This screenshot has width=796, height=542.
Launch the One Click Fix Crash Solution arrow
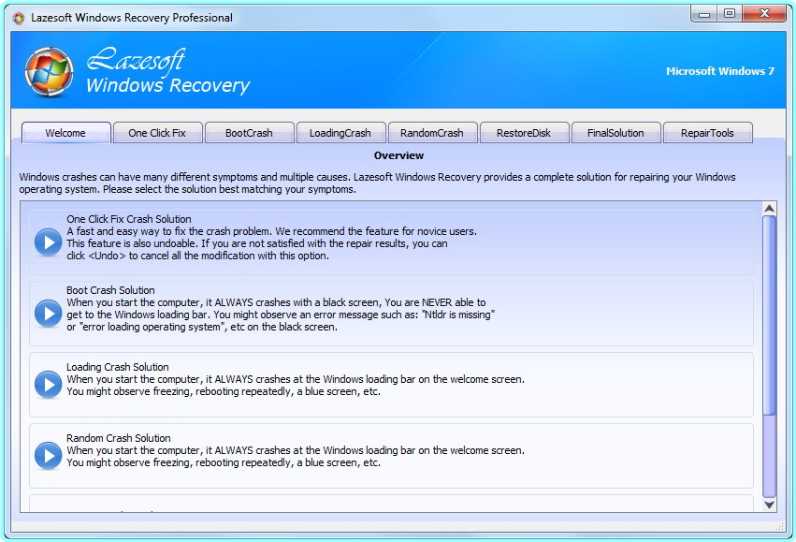(x=48, y=242)
